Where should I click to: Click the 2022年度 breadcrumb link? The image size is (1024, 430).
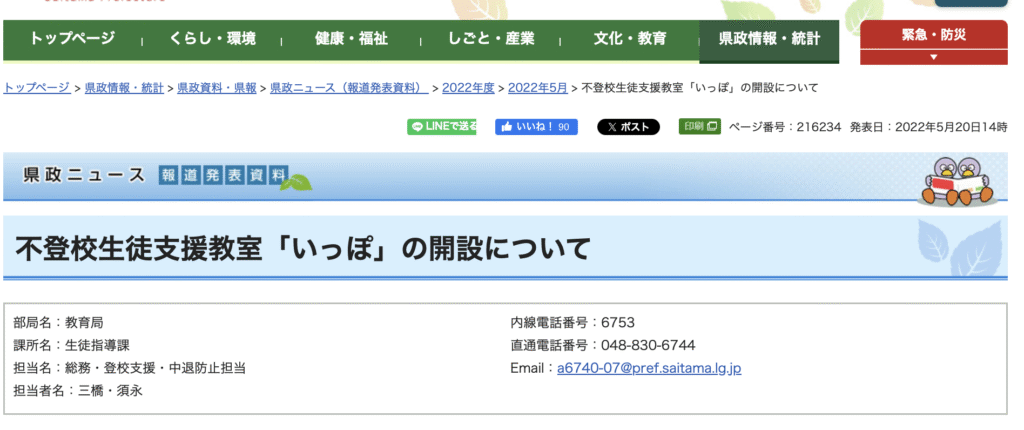click(x=468, y=88)
